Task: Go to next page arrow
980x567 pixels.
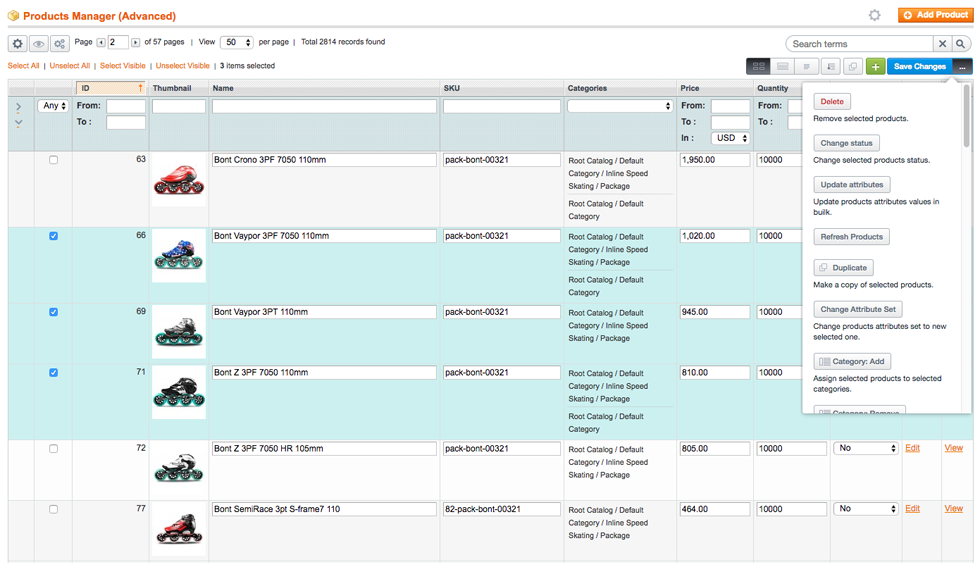Action: click(x=135, y=43)
